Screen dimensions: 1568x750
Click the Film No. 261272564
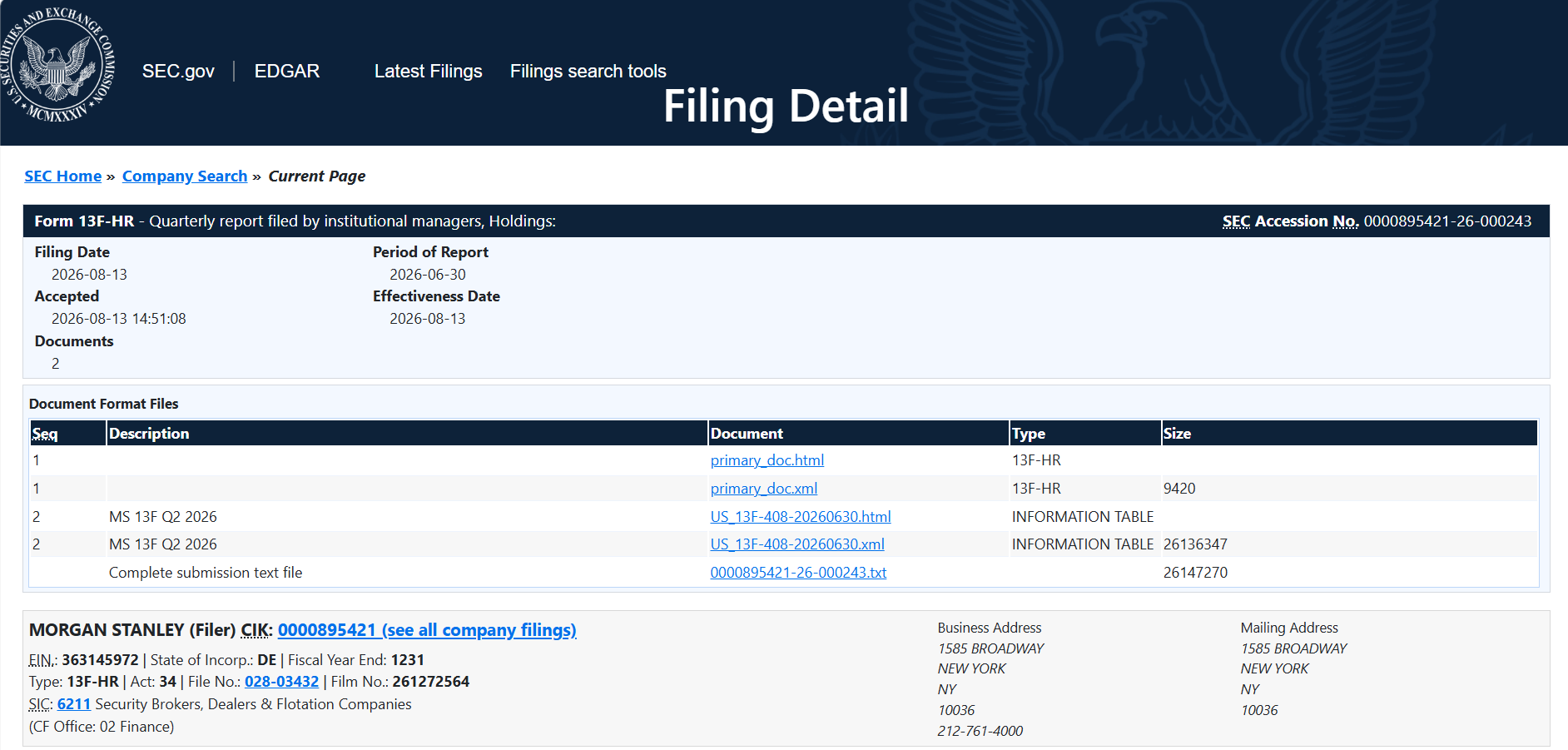click(x=431, y=682)
